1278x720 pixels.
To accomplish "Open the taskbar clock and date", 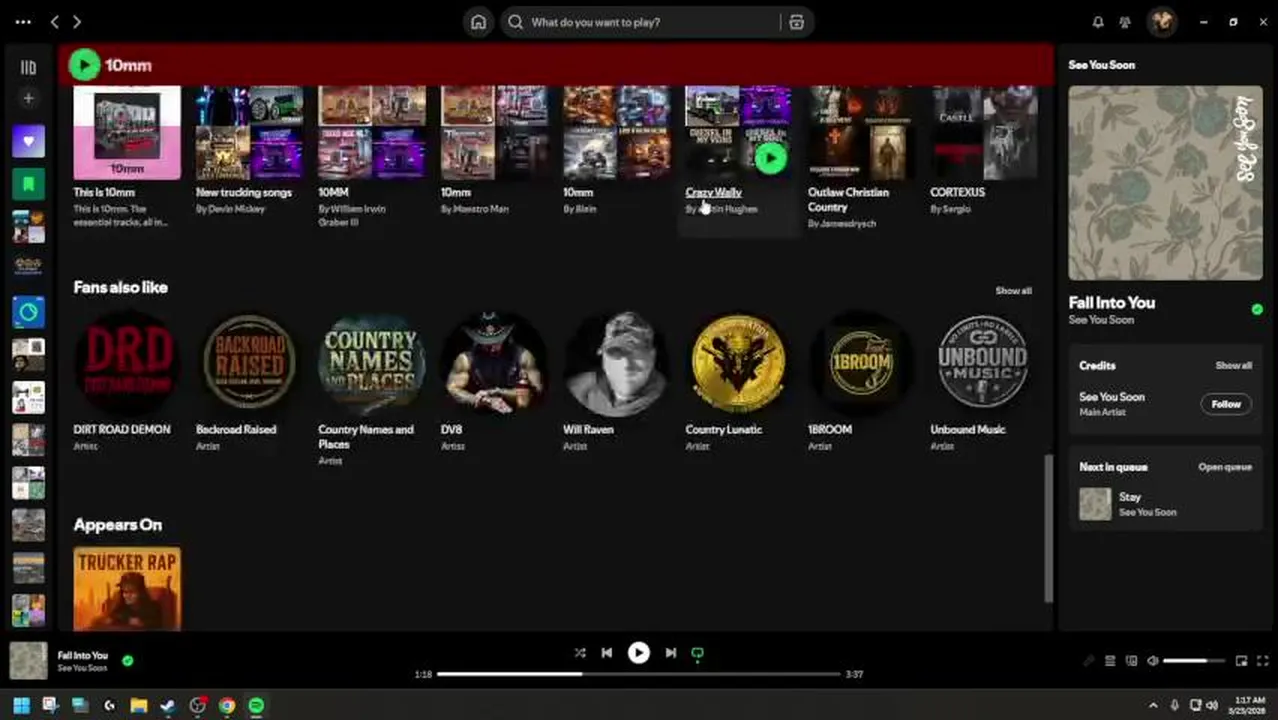I will (1246, 705).
